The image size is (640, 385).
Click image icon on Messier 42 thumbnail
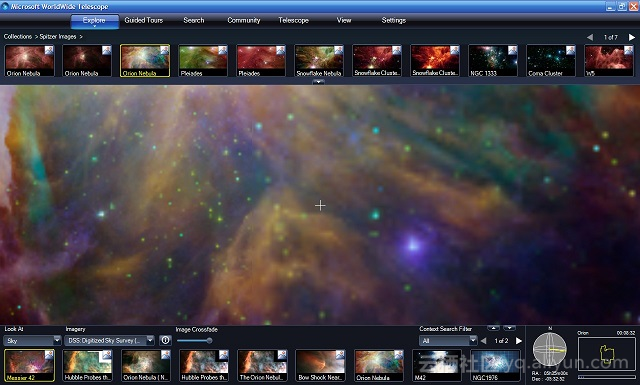(49, 355)
